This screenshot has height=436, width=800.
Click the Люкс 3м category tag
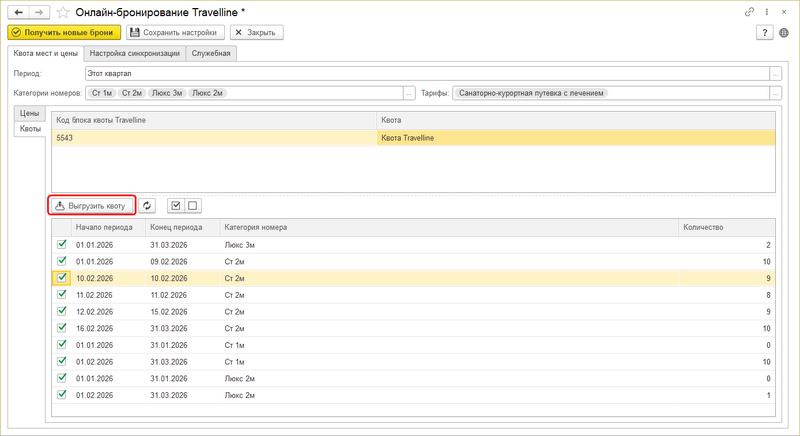pos(167,93)
